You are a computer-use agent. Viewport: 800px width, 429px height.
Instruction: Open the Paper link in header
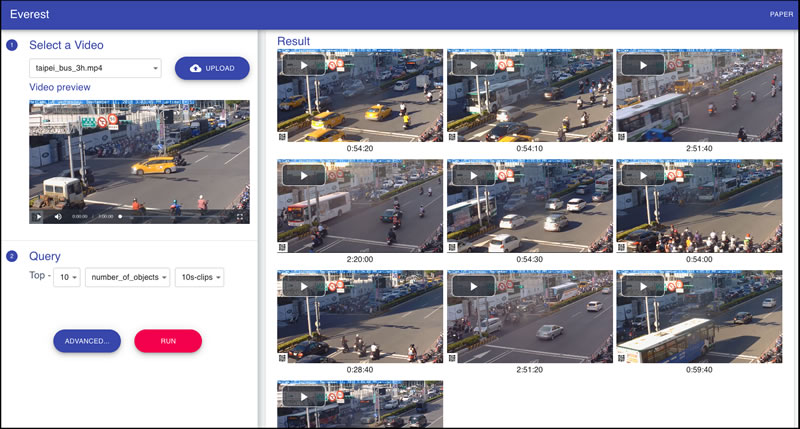781,14
